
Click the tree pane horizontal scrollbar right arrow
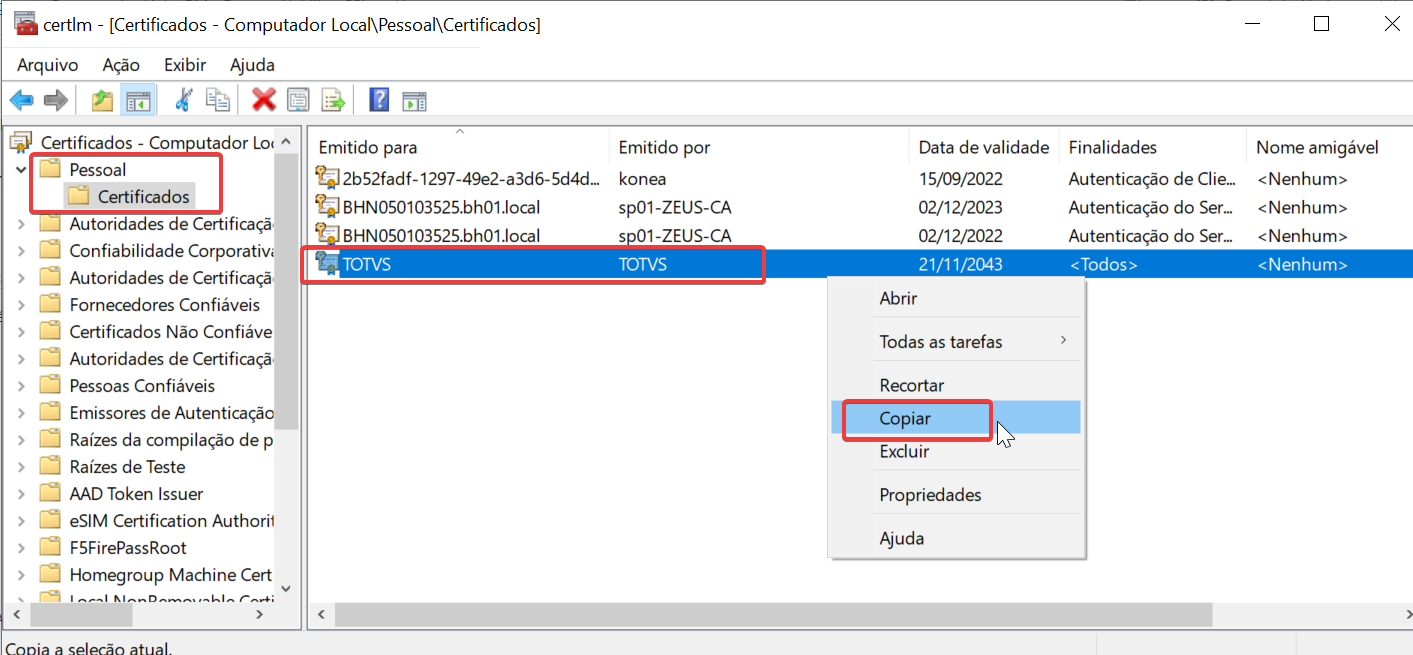coord(261,614)
